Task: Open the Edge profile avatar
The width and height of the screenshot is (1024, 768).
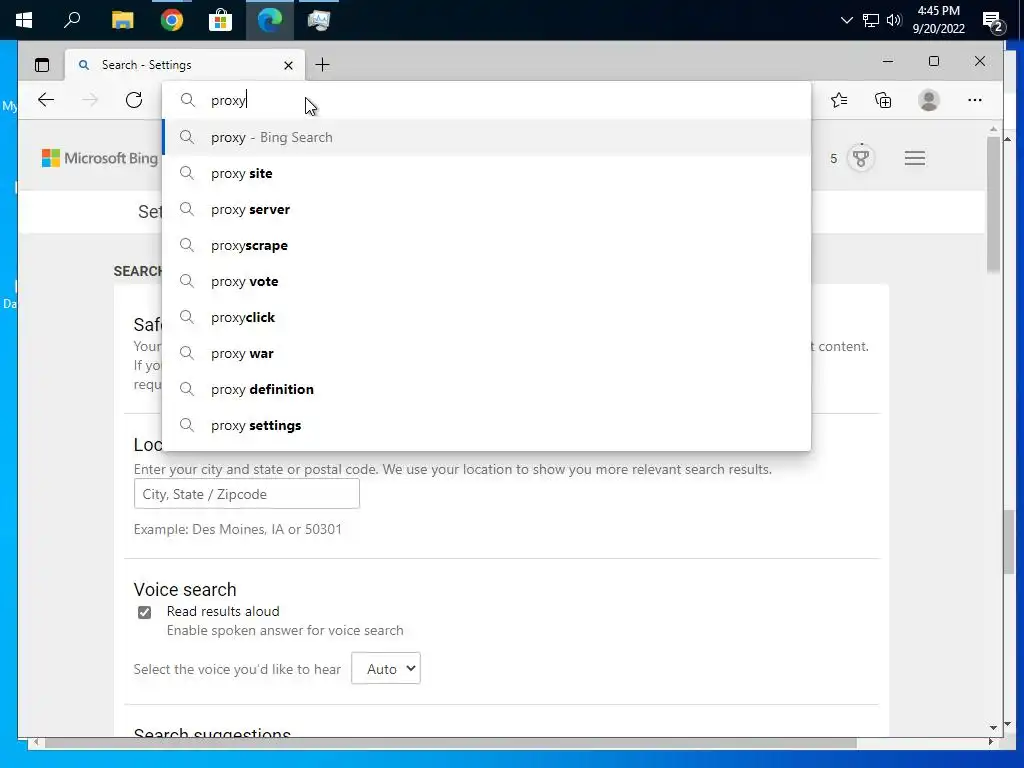Action: (x=929, y=100)
